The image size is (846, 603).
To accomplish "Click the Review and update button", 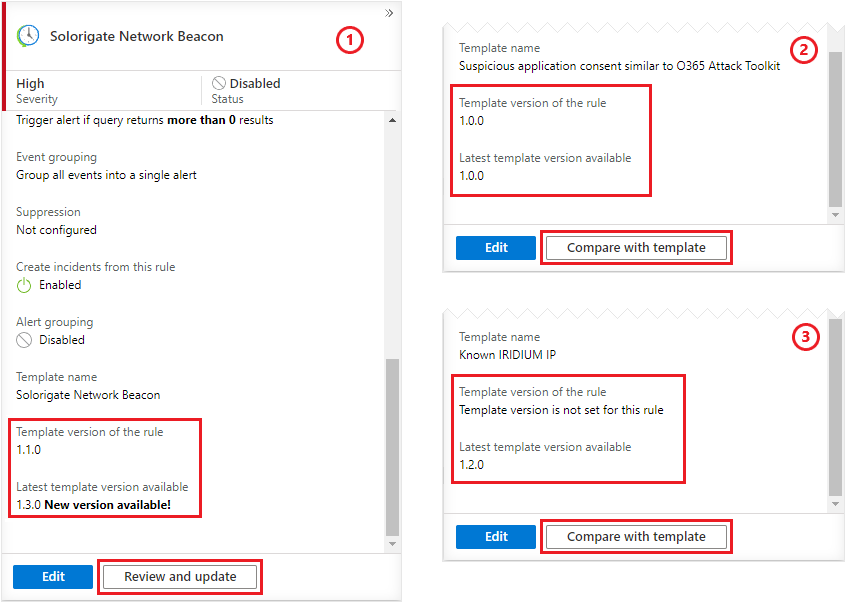I will (x=180, y=577).
